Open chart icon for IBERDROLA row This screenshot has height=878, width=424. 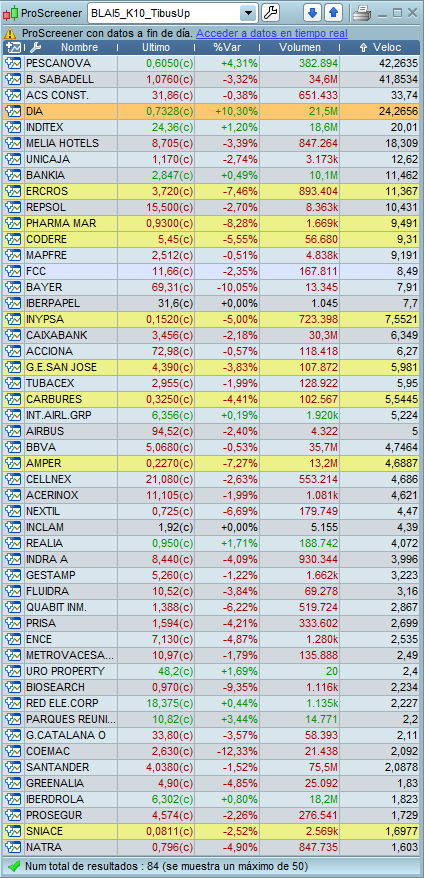(x=12, y=798)
